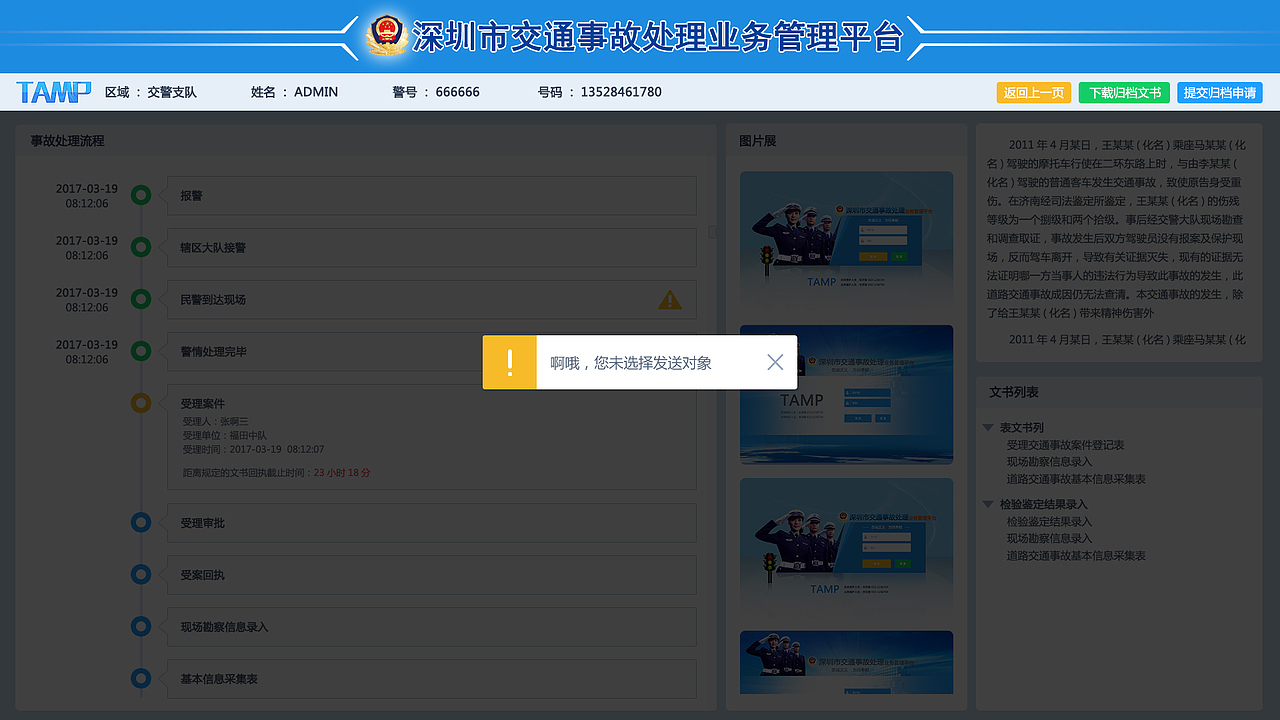Select the 基本信息采集表 process step

(x=431, y=678)
